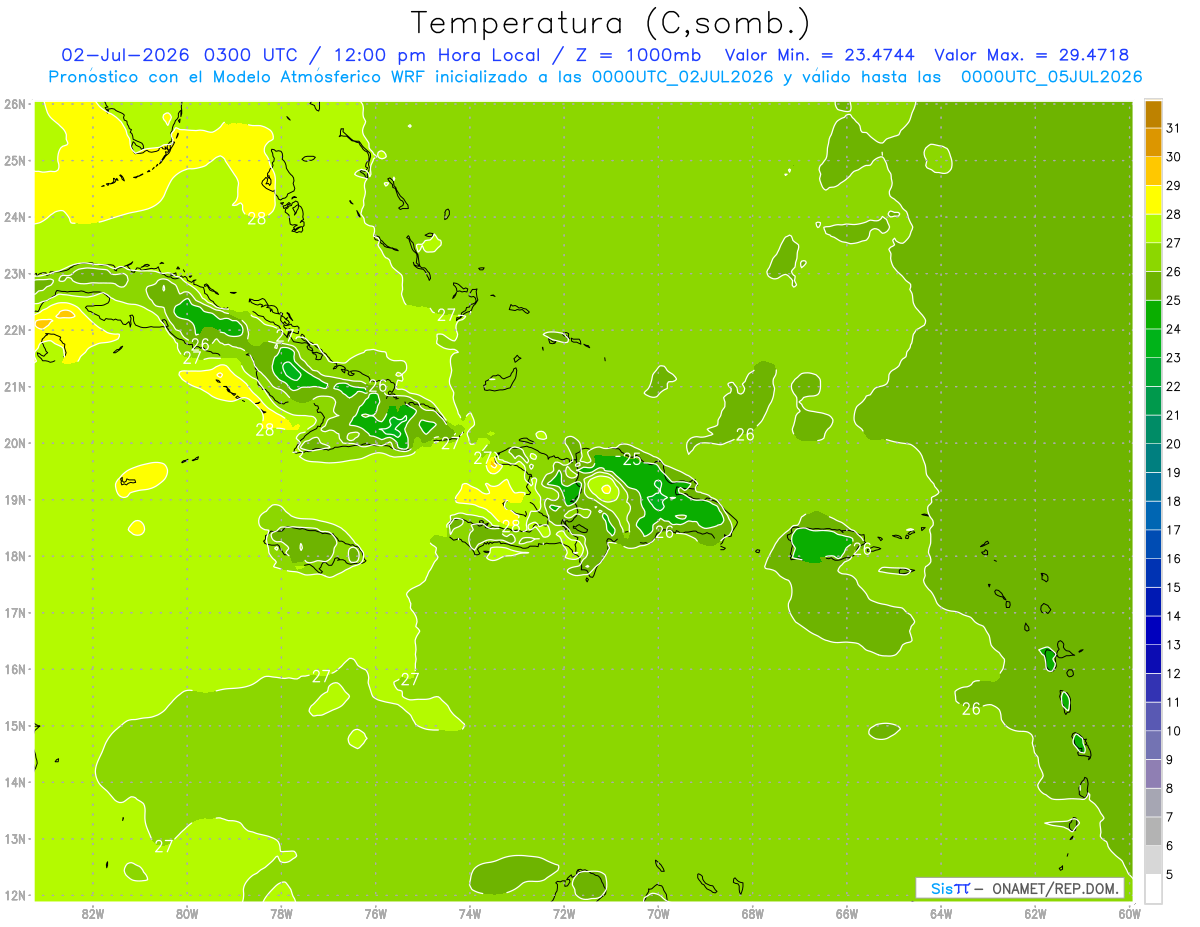Select the valid-until time "0000UTC_05JUL2026"
Screen dimensions: 1200x927
[1051, 77]
